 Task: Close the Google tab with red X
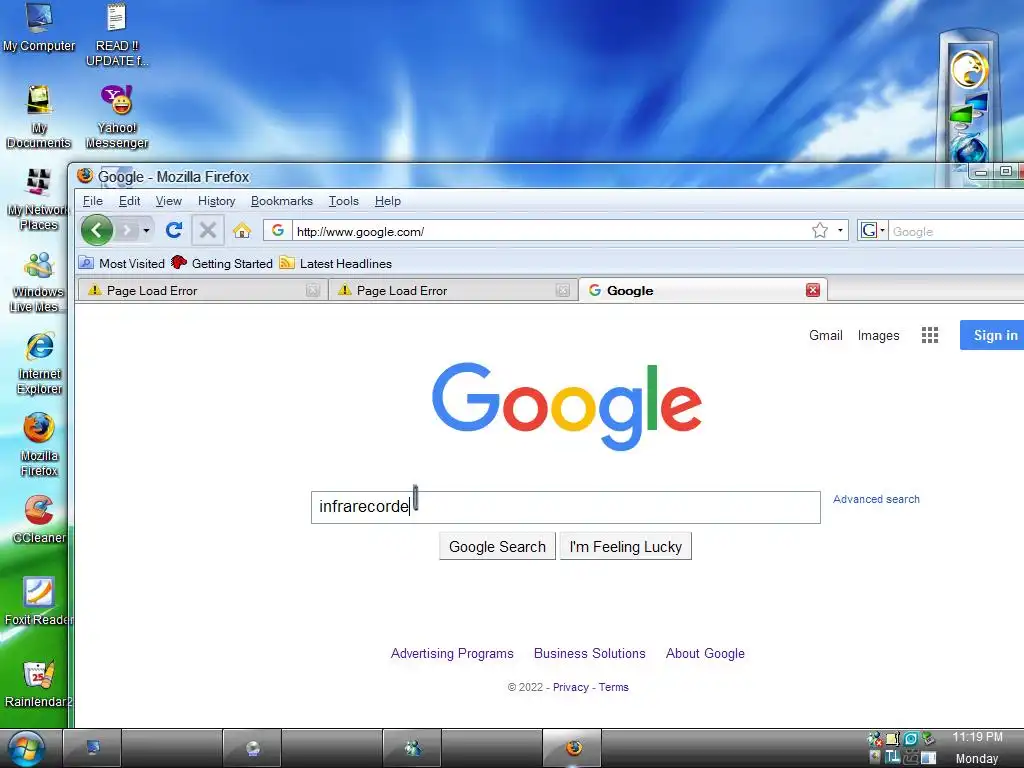pos(812,290)
